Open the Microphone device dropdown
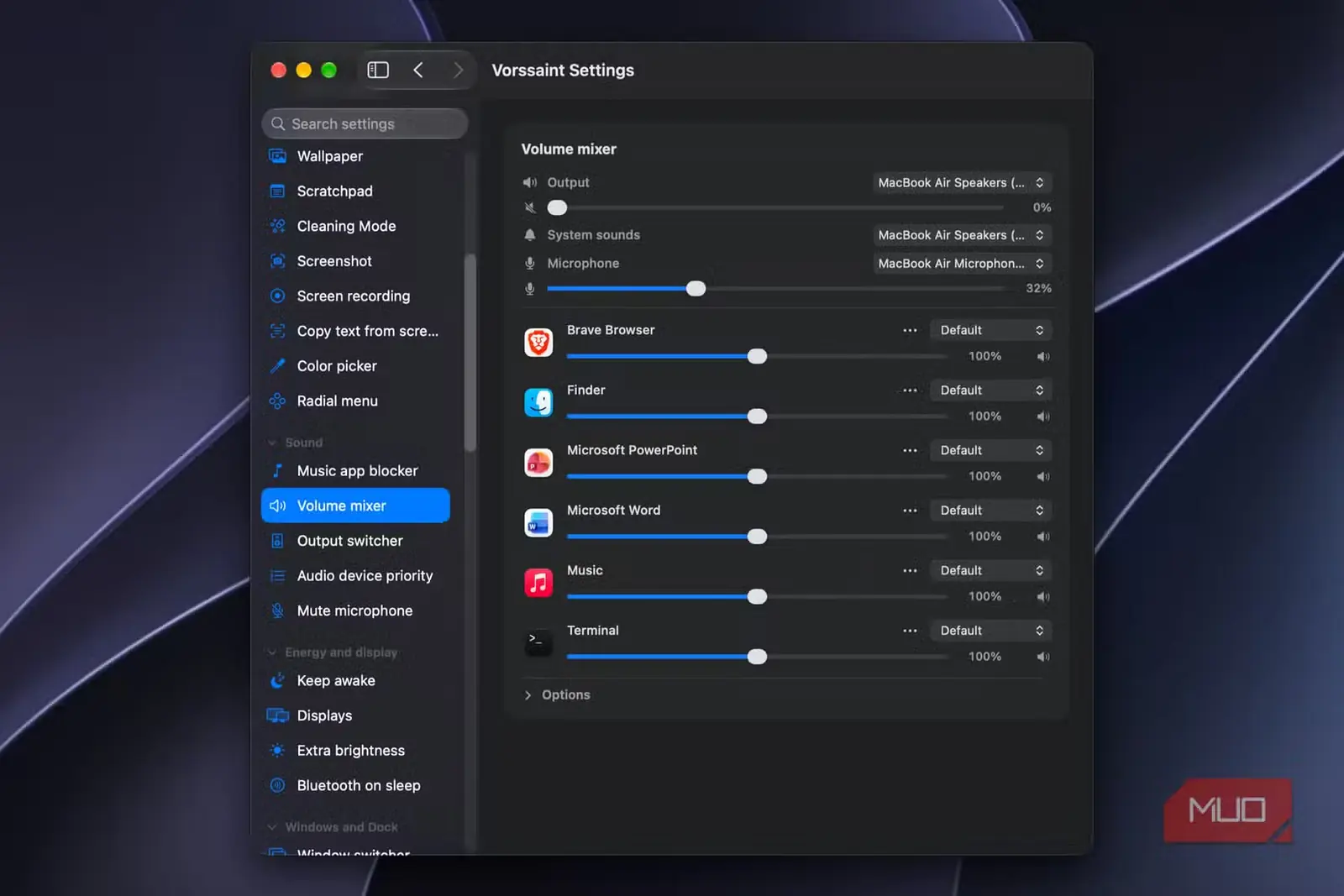 click(962, 263)
